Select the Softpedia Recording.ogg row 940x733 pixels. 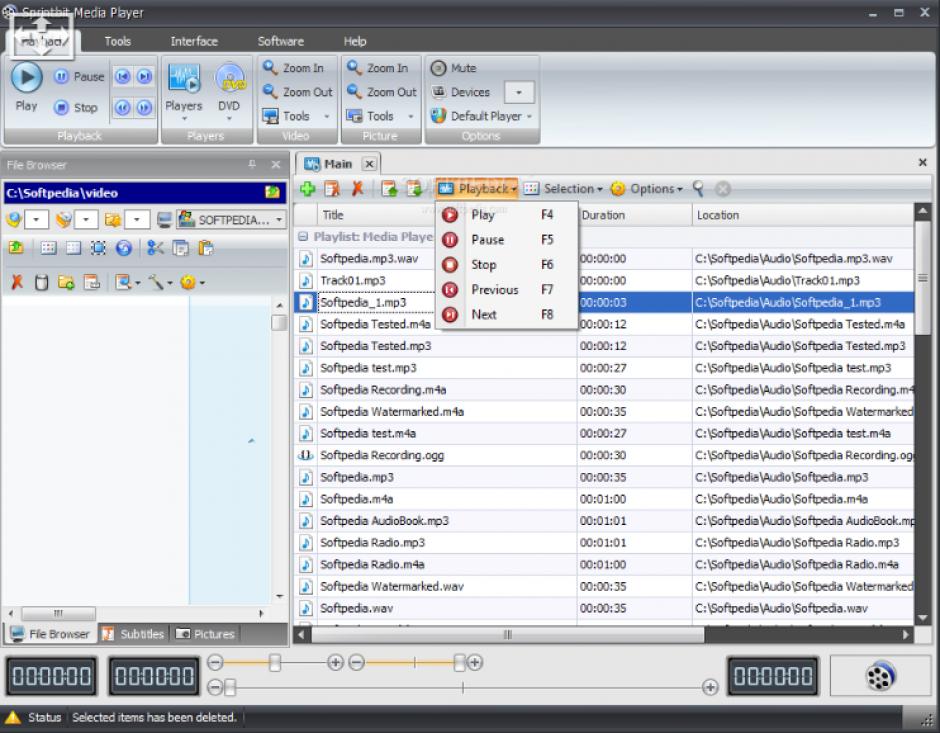tap(604, 455)
